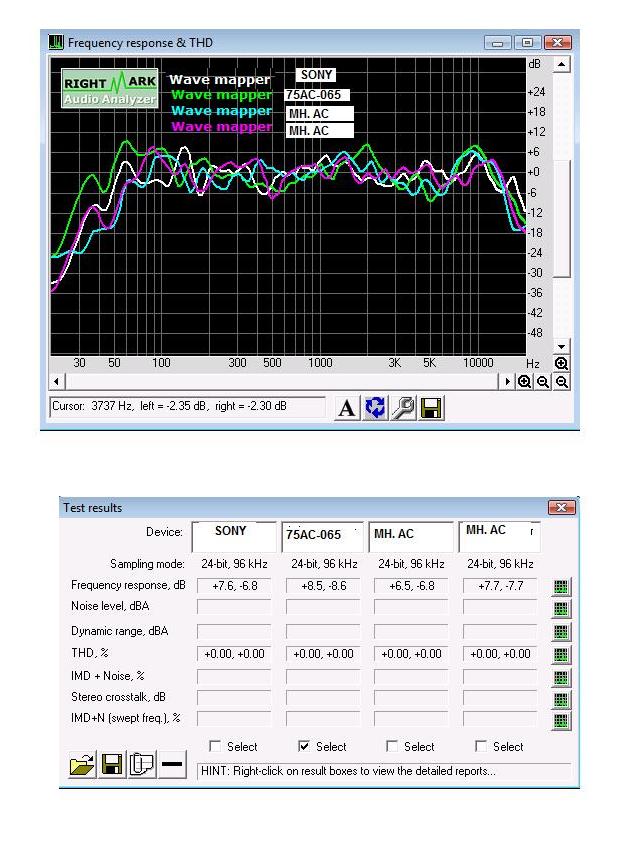Image resolution: width=640 pixels, height=843 pixels.
Task: Show IMD+N swept freq graph icon
Action: click(561, 721)
